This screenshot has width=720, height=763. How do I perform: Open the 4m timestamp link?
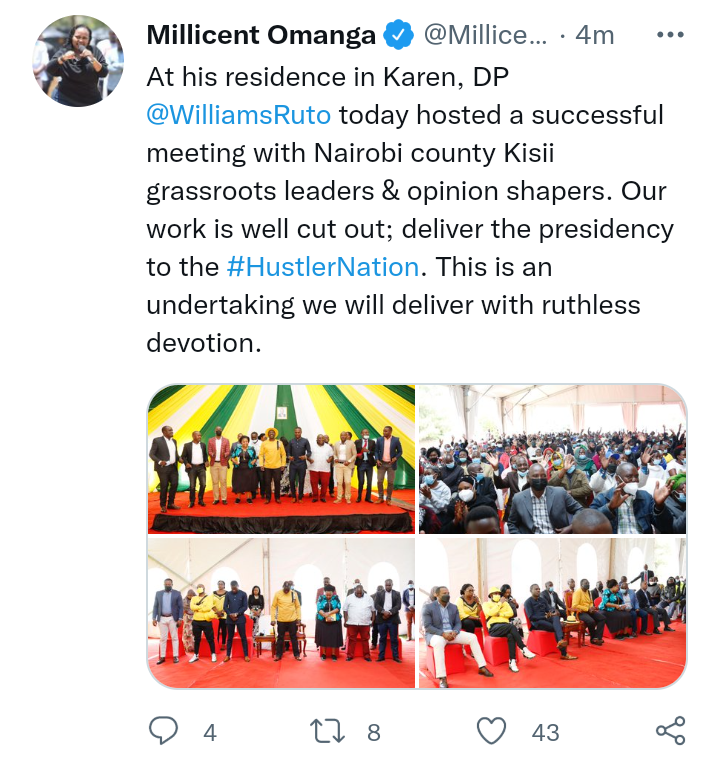(x=594, y=35)
